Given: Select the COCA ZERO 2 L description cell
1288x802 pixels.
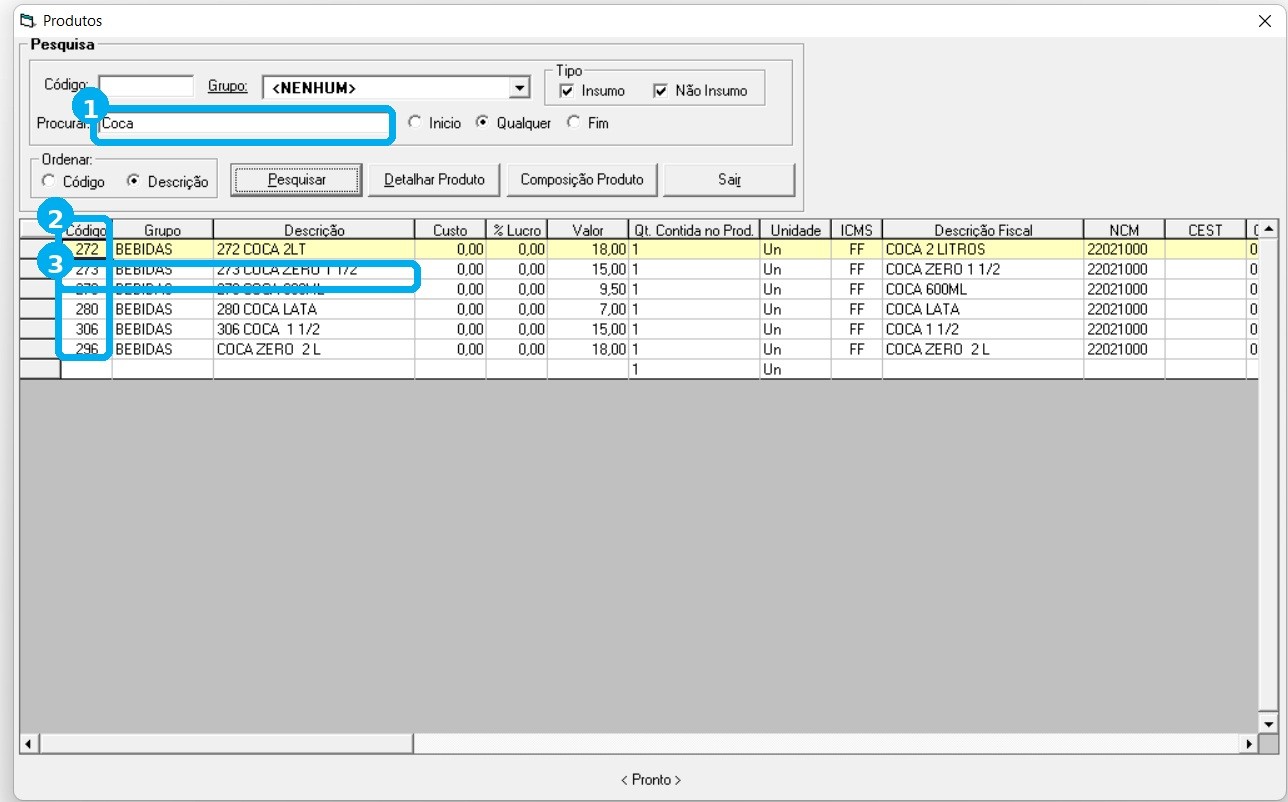Looking at the screenshot, I should click(x=314, y=349).
